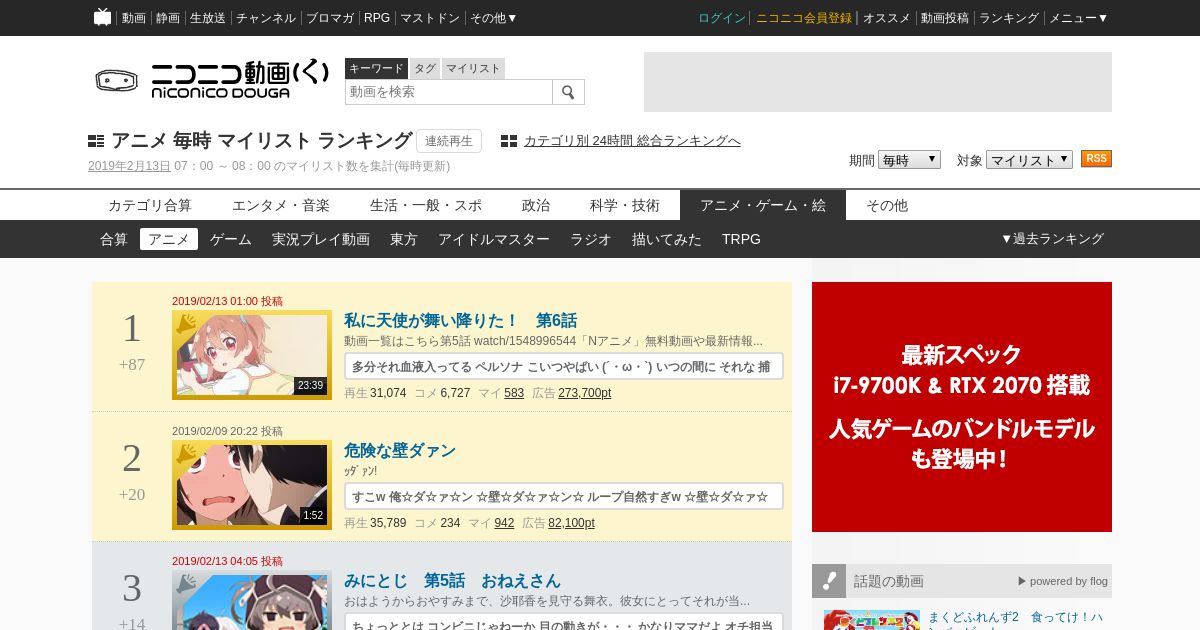Click the Niconico TV icon in the top bar
The image size is (1200, 630).
(102, 17)
